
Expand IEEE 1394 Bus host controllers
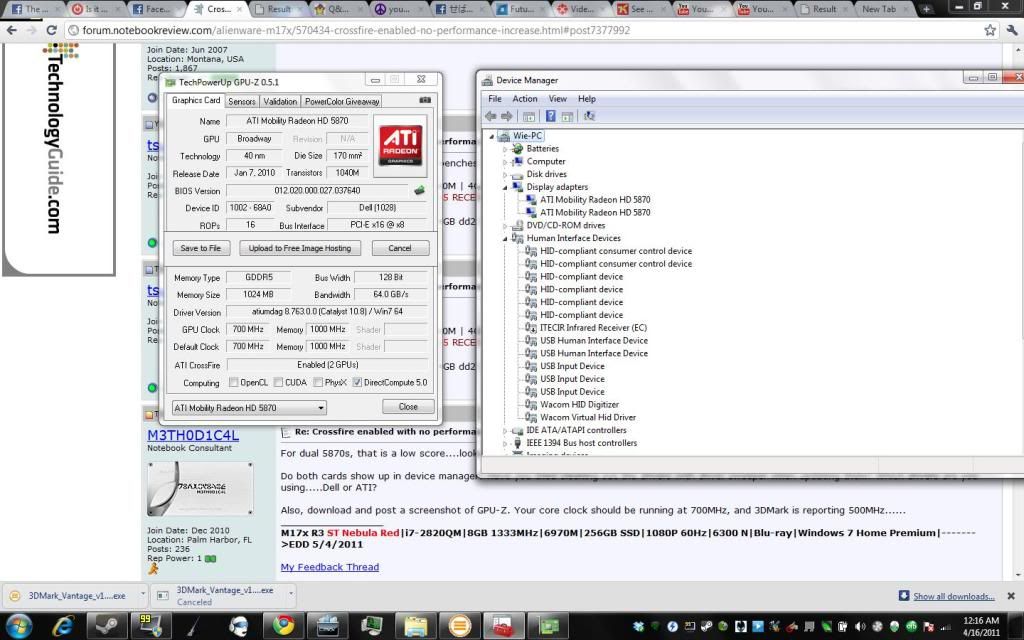(x=505, y=443)
